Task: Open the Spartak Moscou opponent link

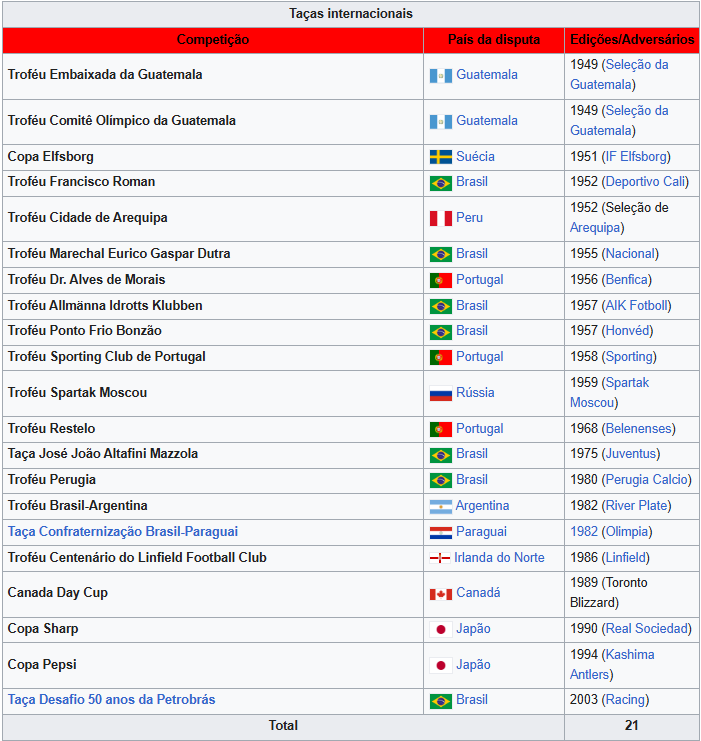Action: [x=610, y=393]
